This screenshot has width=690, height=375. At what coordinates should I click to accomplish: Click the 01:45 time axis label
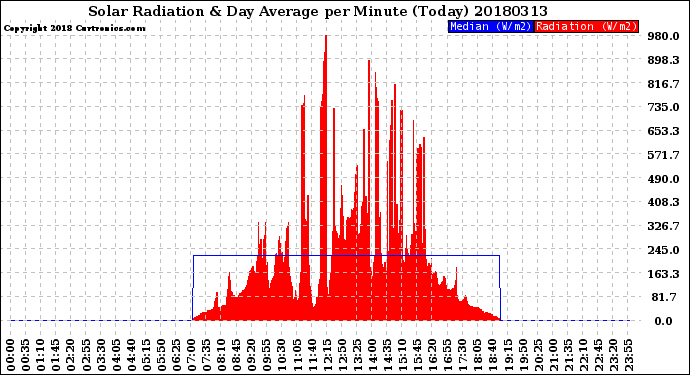tap(56, 355)
